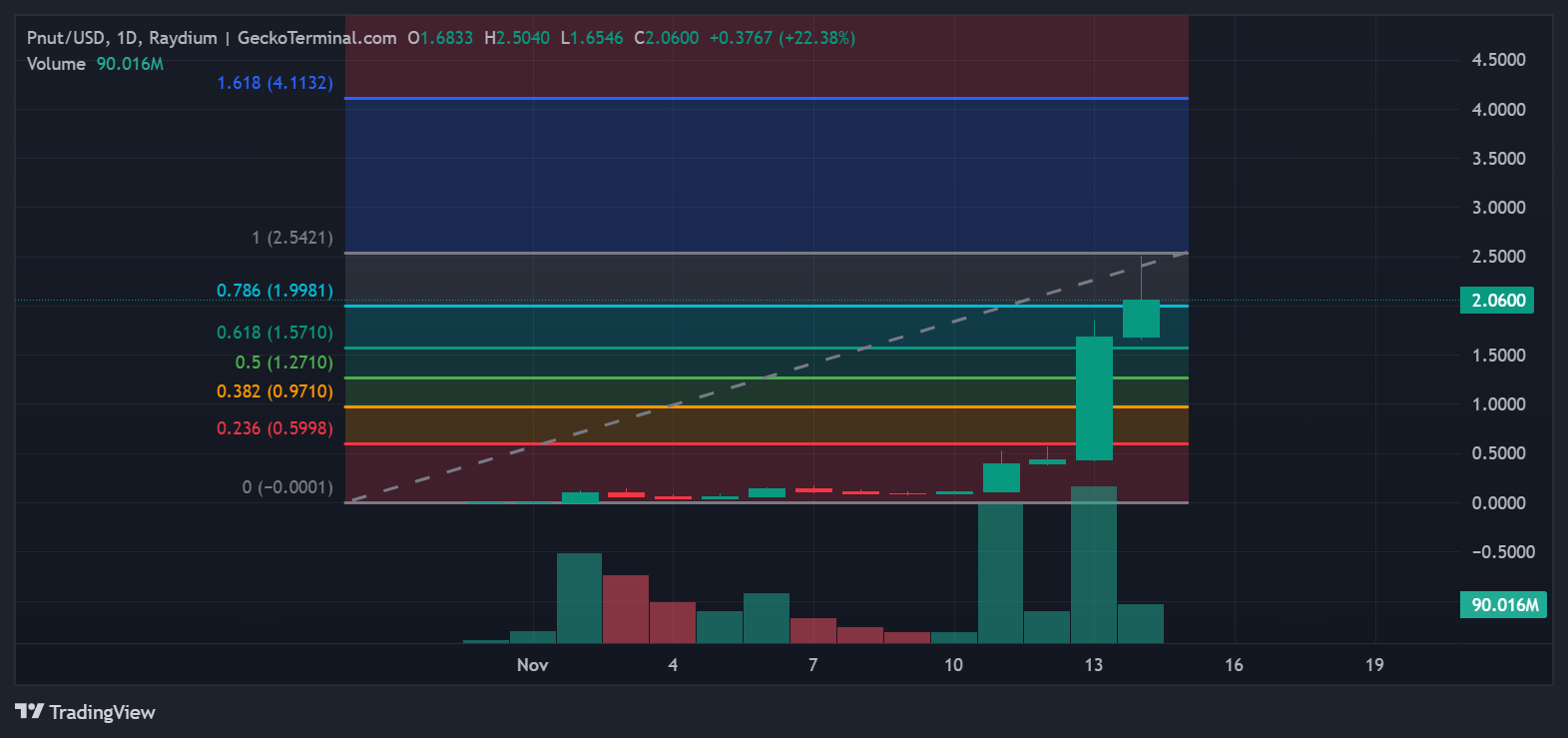Select the 0.382 (0.9710) Fibonacci label
Screen dimensions: 1568x738
pyautogui.click(x=275, y=391)
